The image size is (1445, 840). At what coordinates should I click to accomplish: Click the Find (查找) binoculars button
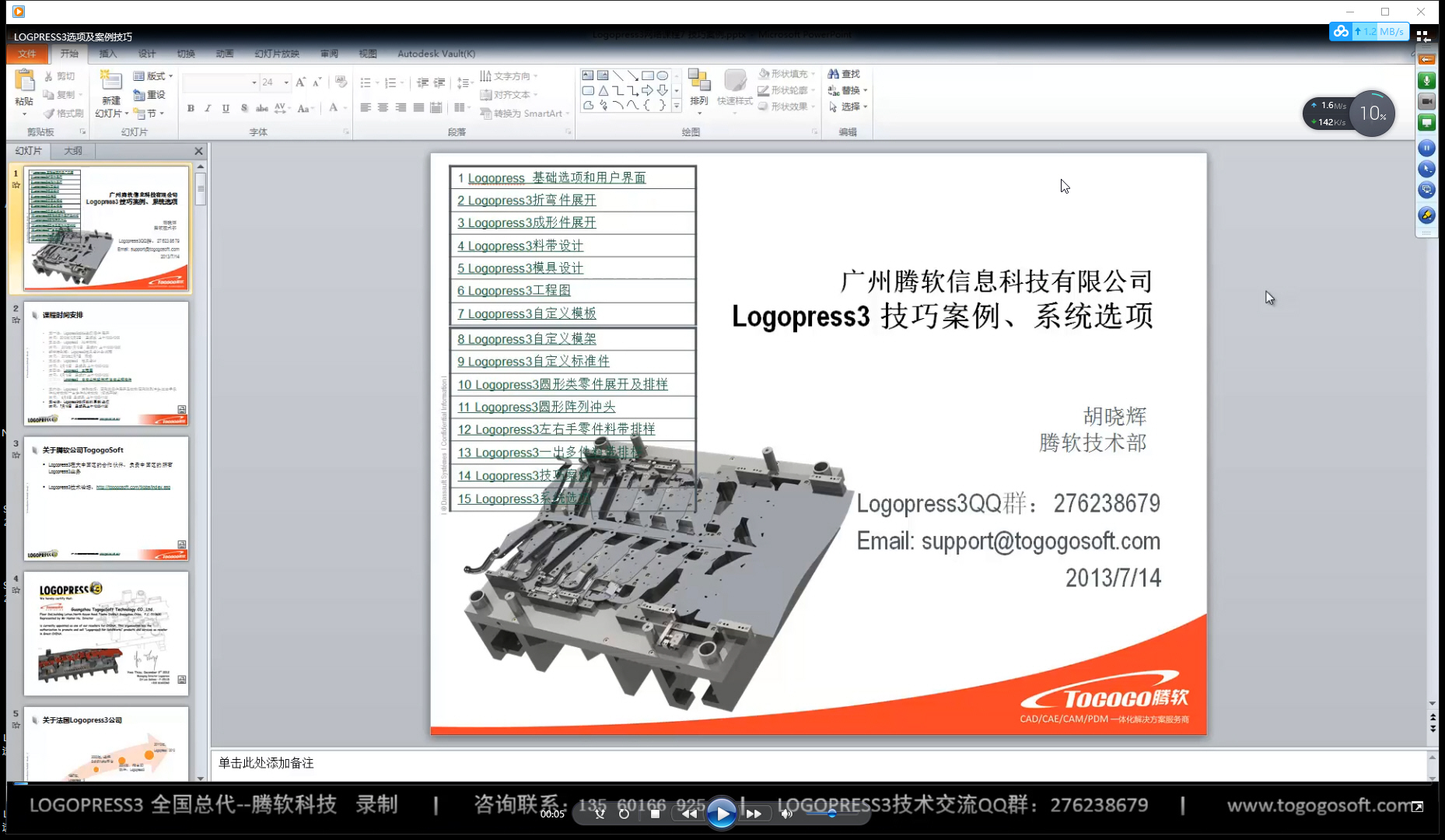pyautogui.click(x=844, y=74)
